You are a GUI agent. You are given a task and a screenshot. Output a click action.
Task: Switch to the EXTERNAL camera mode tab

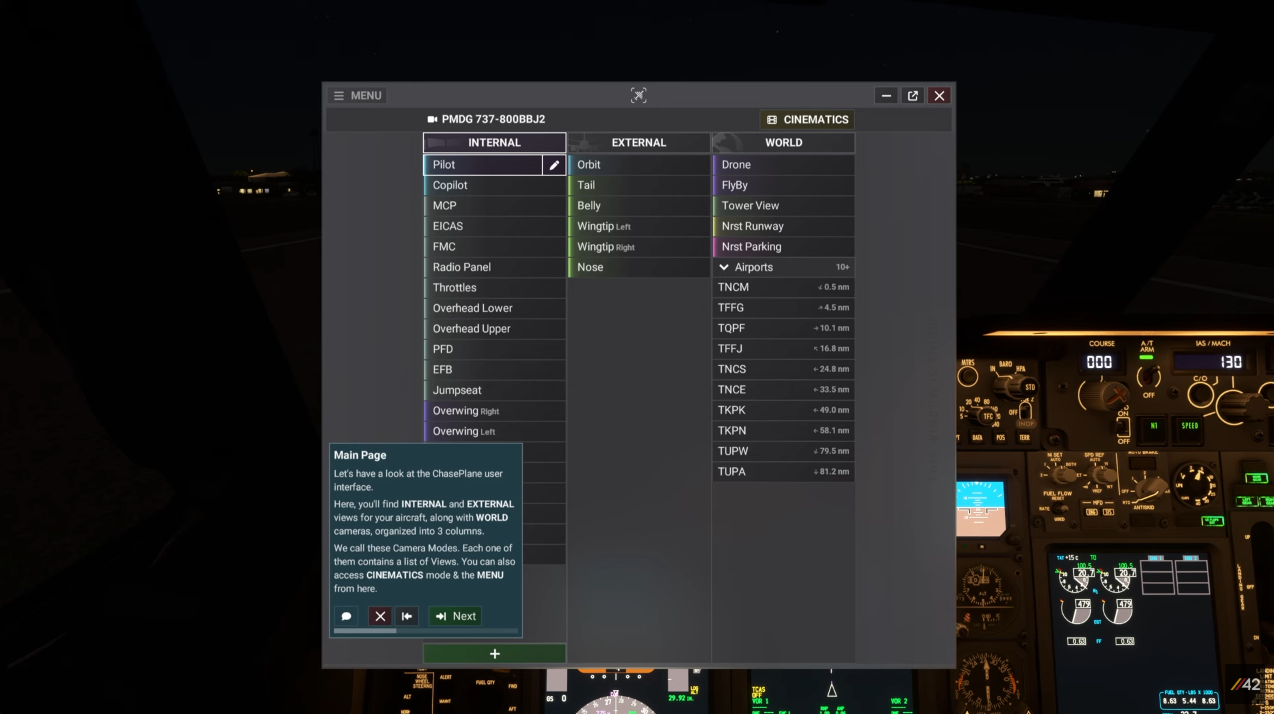coord(639,143)
